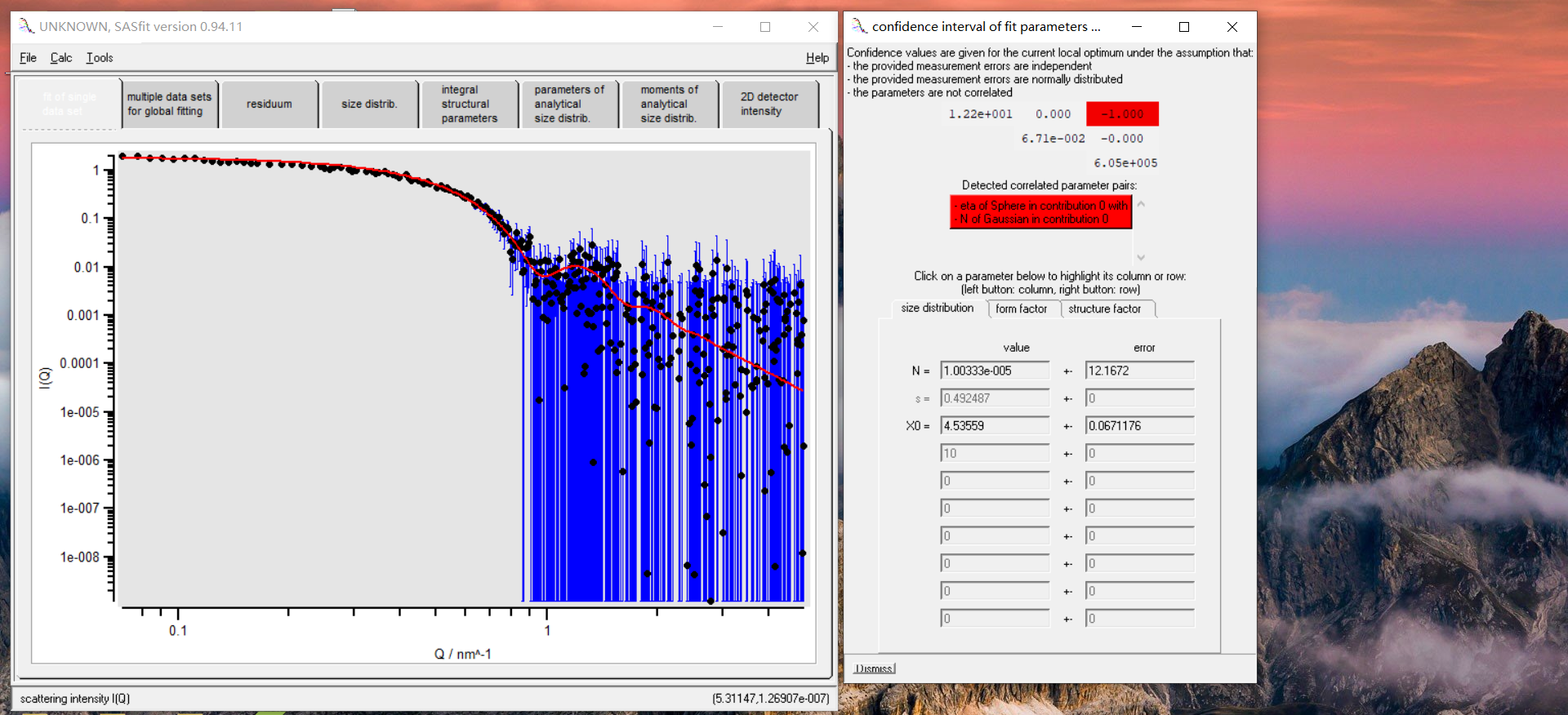Click the confidence interval window title icon
The height and width of the screenshot is (715, 1568).
click(x=859, y=26)
